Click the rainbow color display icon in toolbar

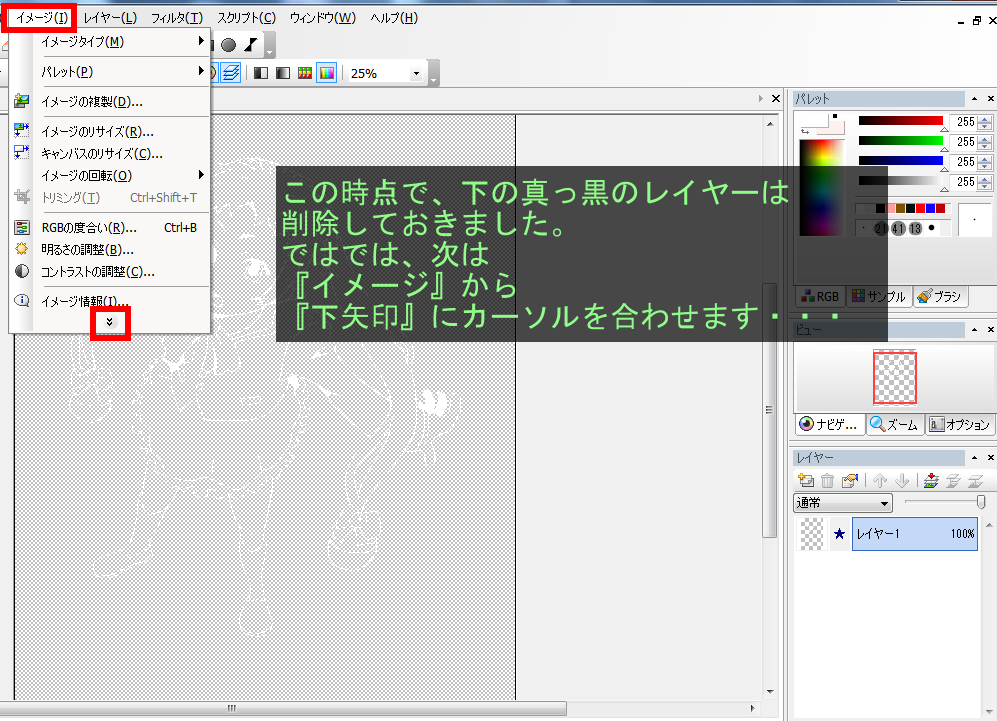[326, 73]
